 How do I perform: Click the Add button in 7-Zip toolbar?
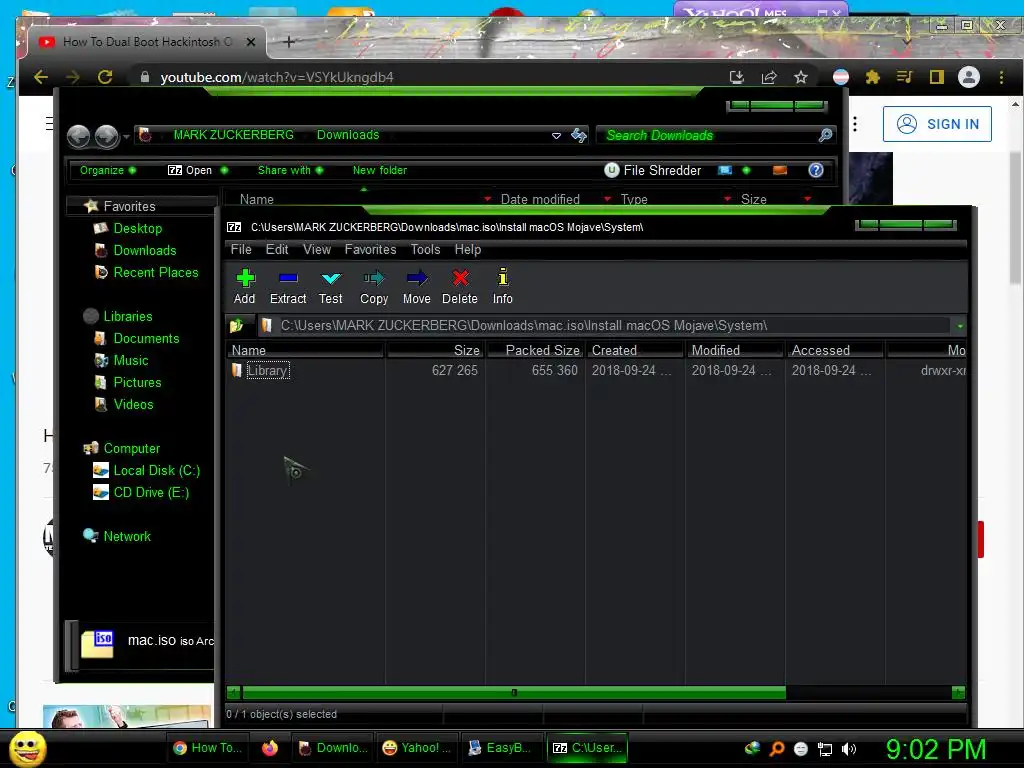click(245, 286)
